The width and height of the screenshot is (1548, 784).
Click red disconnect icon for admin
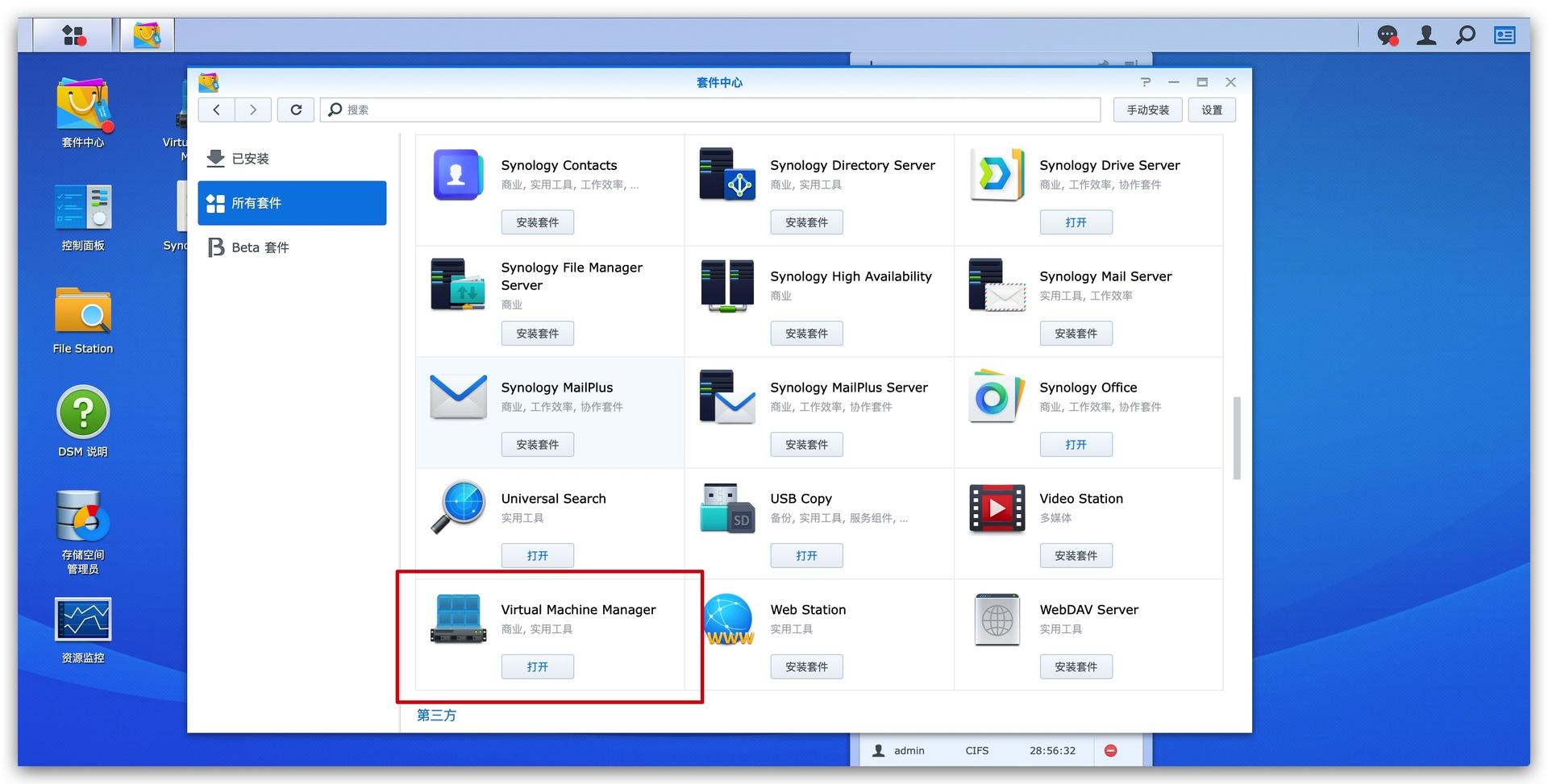click(1110, 751)
